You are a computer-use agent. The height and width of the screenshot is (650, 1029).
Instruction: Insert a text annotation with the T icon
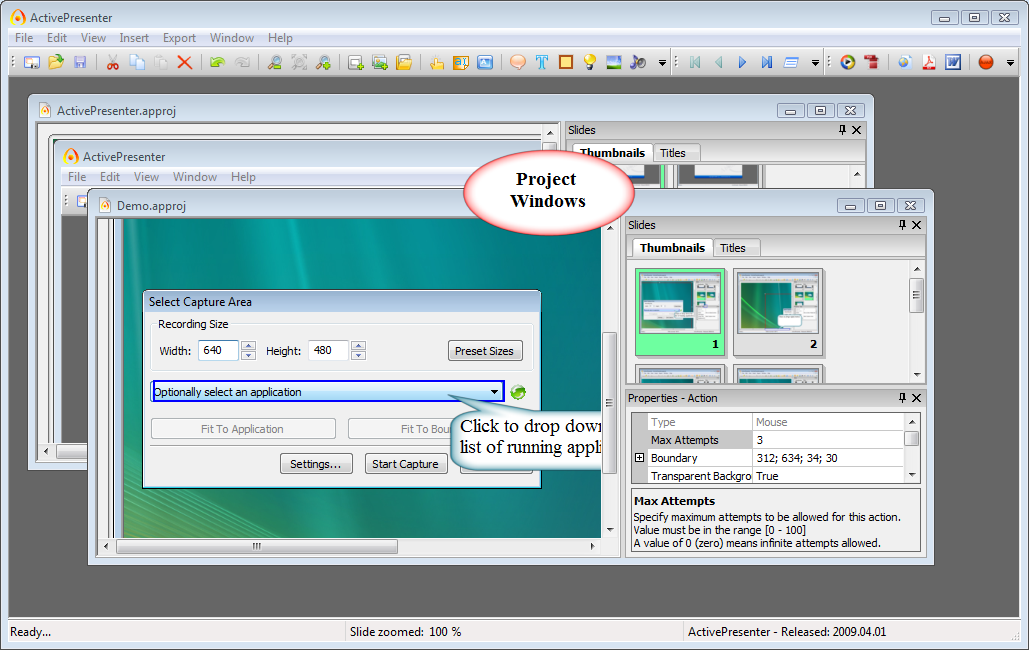coord(541,62)
